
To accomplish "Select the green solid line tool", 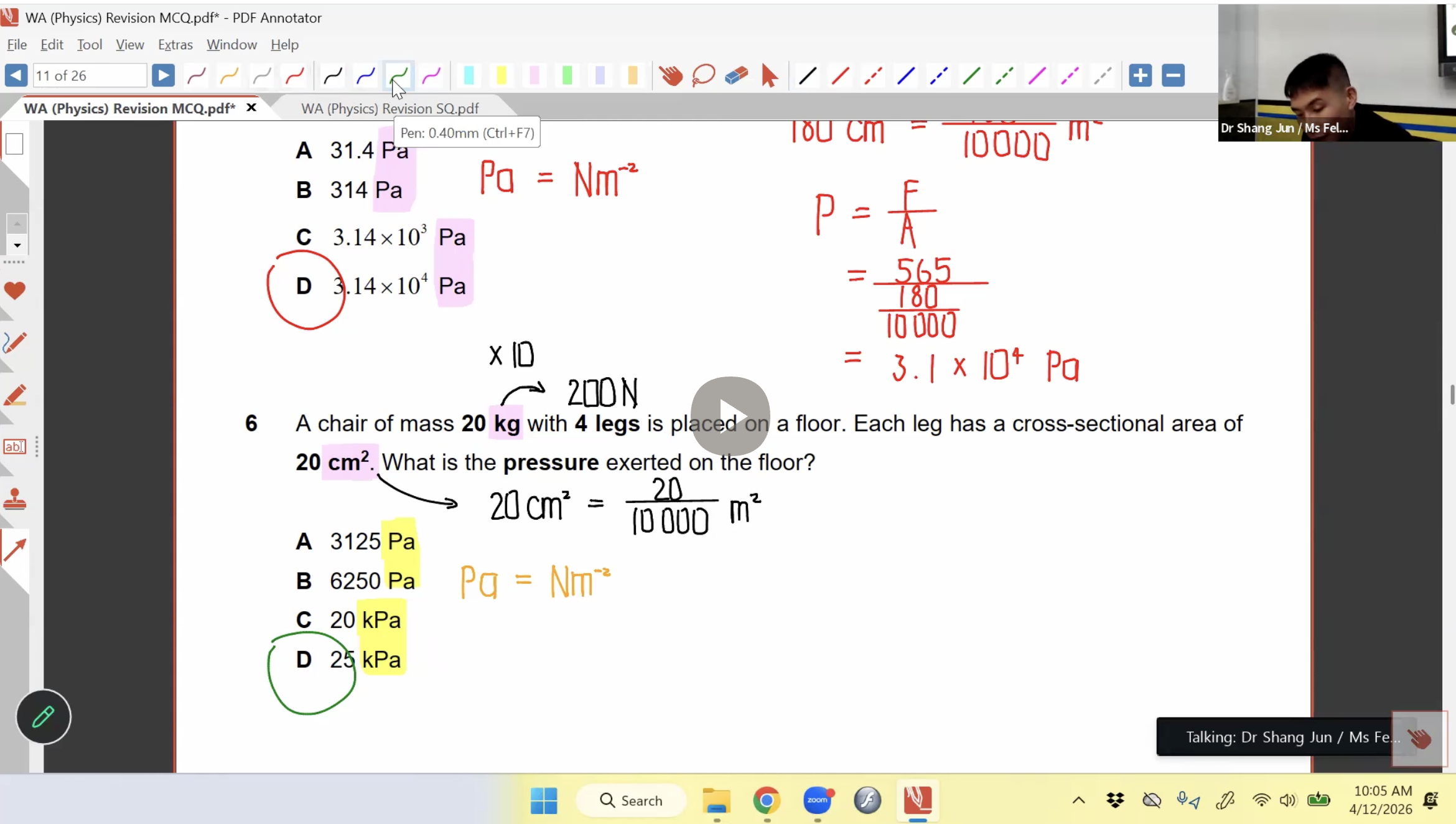I will coord(971,75).
